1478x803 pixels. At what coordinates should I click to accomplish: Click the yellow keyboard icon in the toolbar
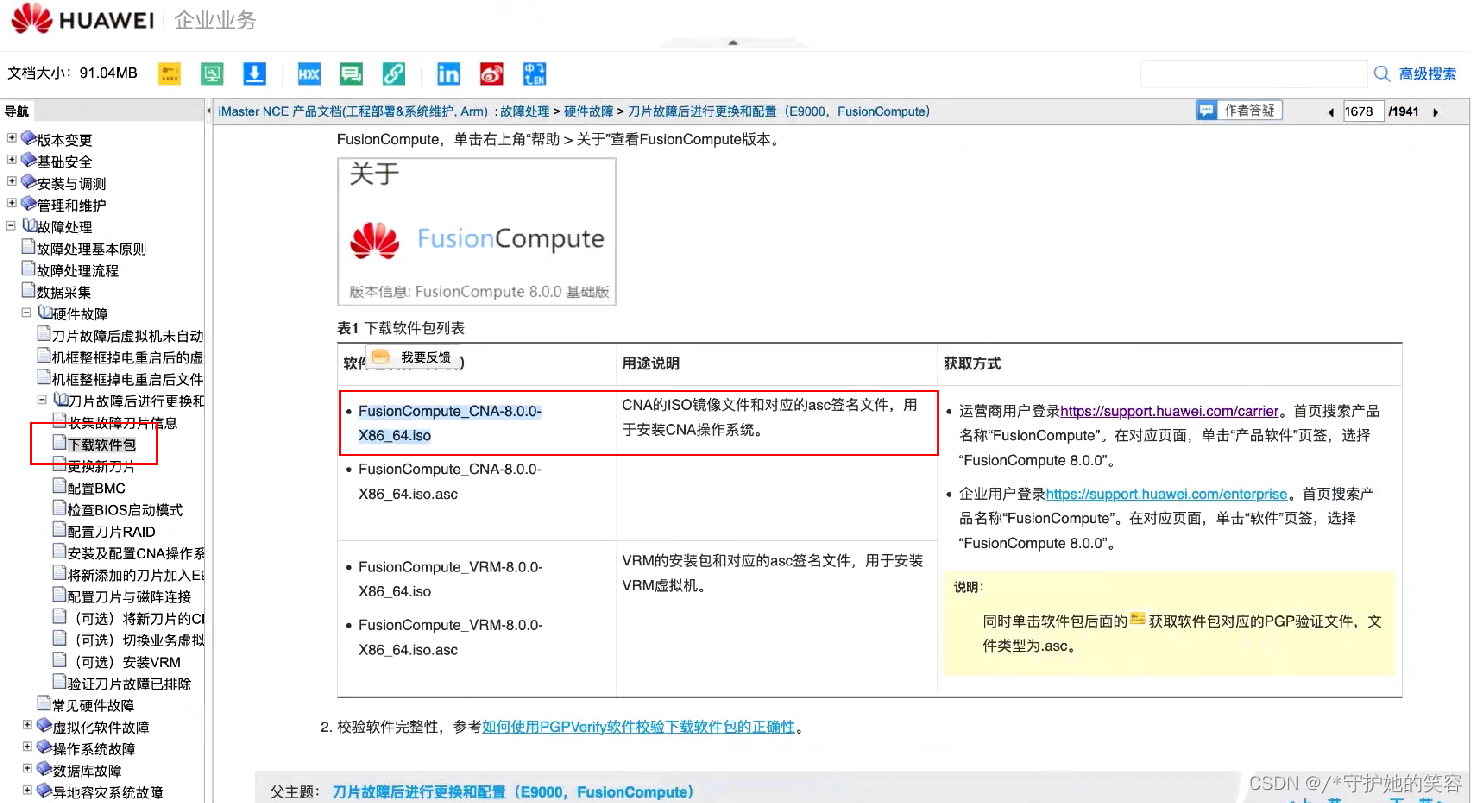click(x=169, y=74)
